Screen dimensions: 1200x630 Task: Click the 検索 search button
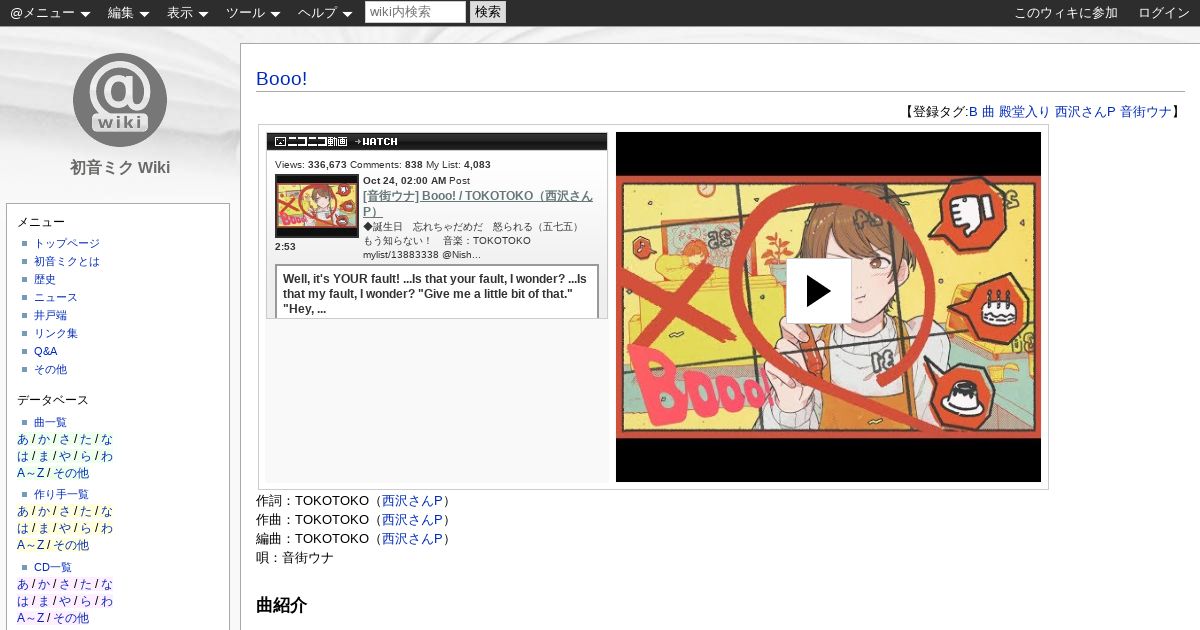point(488,12)
